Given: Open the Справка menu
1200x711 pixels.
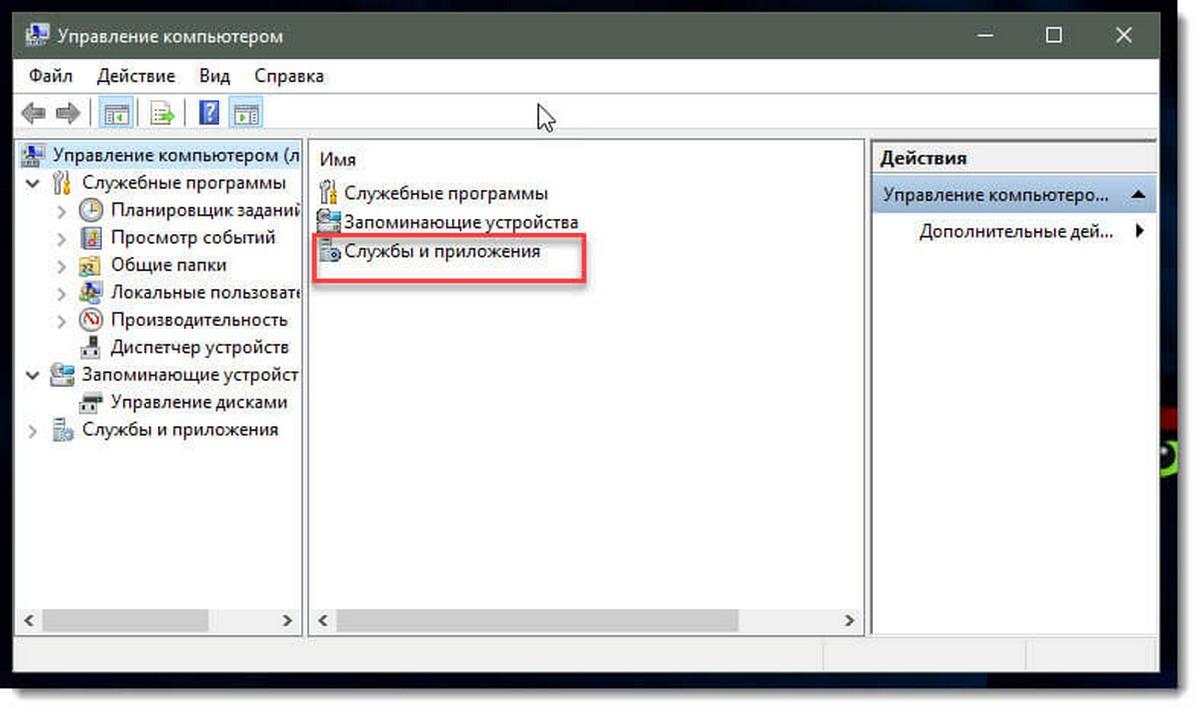Looking at the screenshot, I should [x=289, y=76].
